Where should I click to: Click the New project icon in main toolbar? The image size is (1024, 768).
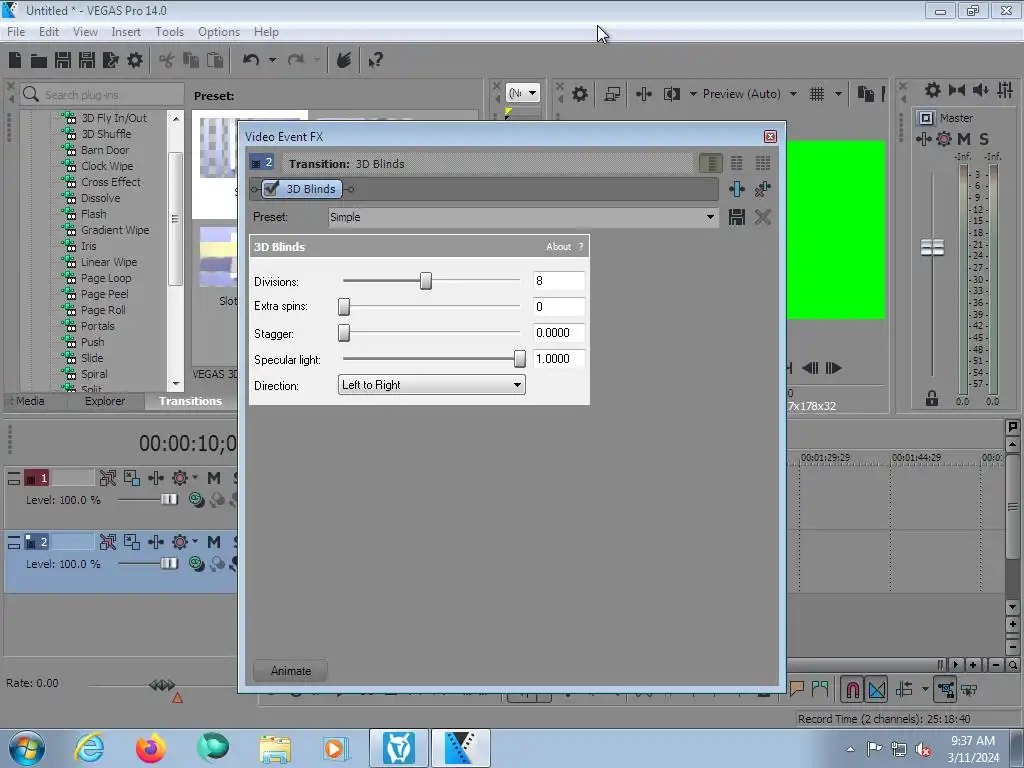pos(15,60)
